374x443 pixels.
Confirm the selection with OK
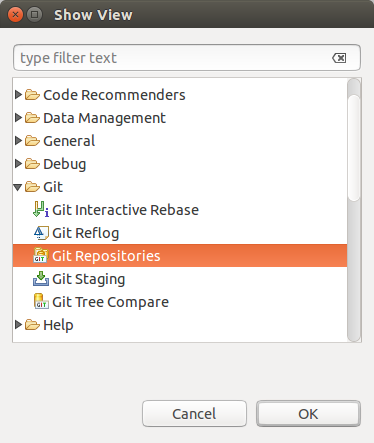(308, 414)
